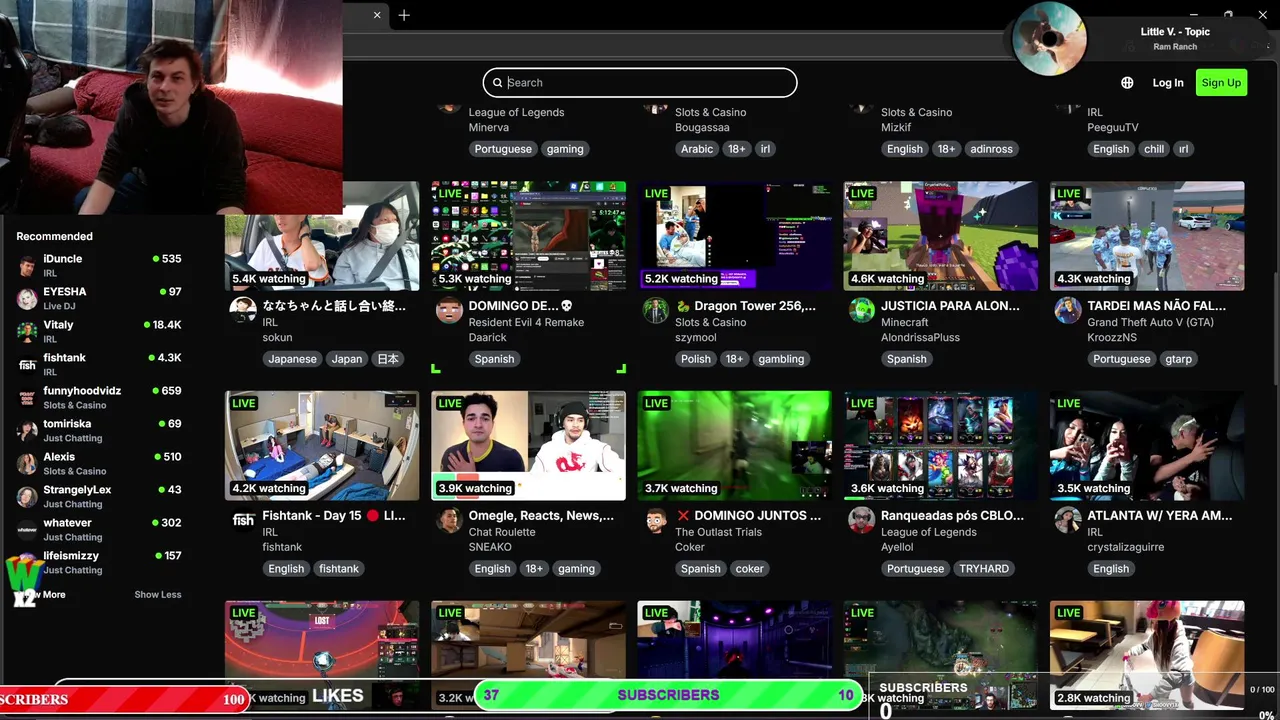Open the Mizkif channel link
The image size is (1280, 720).
tap(896, 127)
